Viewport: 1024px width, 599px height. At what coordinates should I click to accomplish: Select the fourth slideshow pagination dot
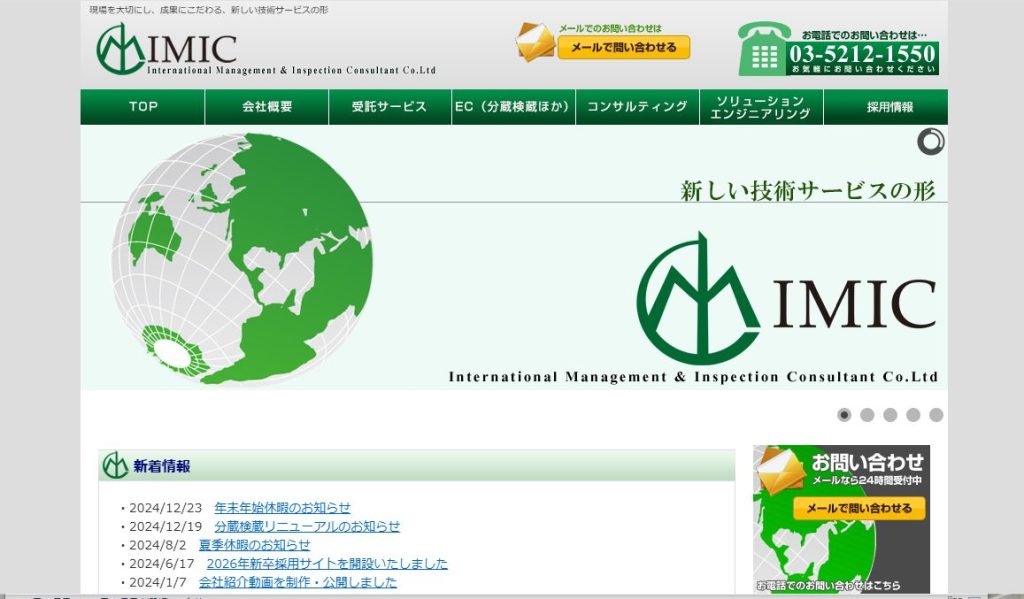[913, 415]
